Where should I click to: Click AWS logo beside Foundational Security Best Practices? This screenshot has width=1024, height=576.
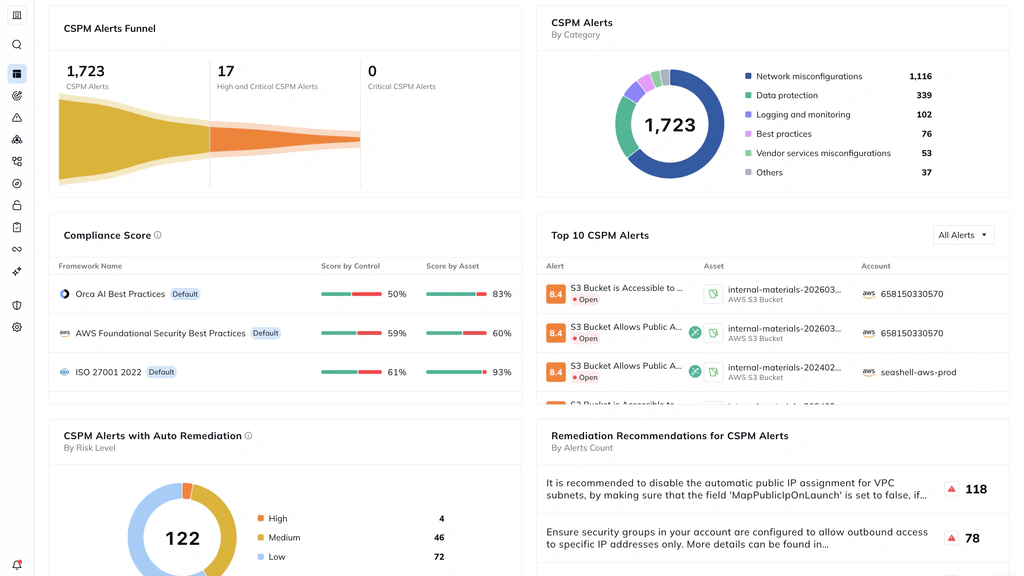65,333
